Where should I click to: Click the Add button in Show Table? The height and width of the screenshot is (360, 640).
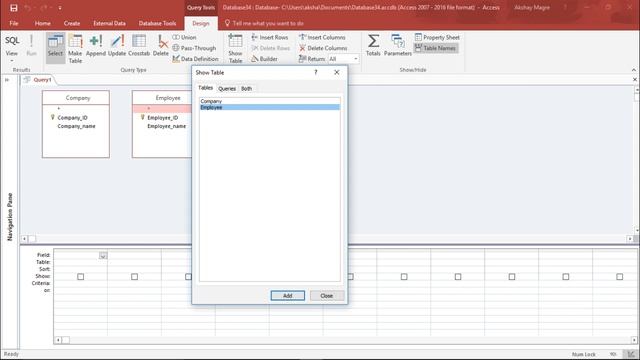288,296
